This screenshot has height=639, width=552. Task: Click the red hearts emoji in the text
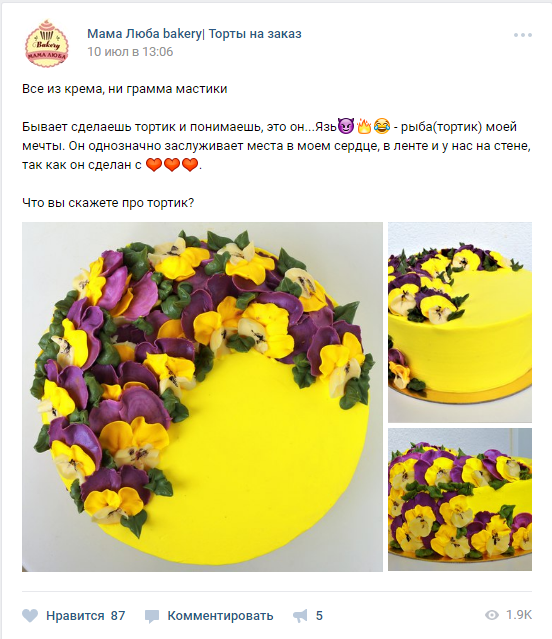172,165
